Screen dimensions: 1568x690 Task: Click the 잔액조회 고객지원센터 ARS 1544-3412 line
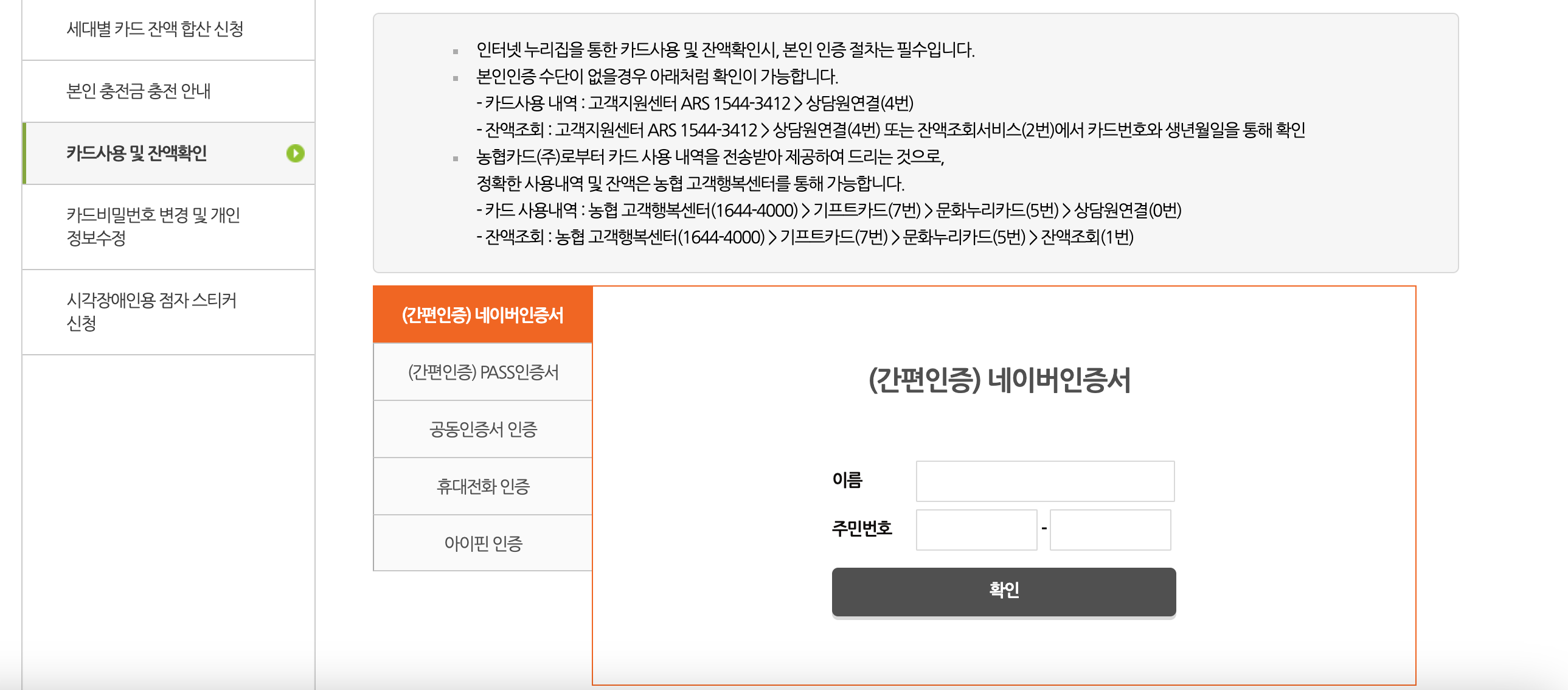[890, 130]
